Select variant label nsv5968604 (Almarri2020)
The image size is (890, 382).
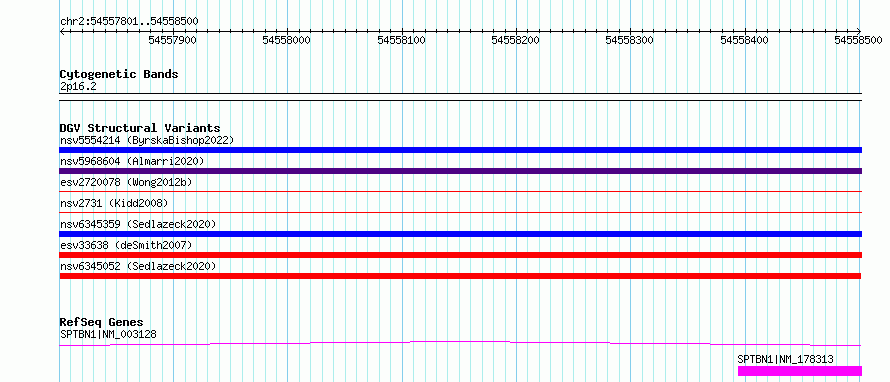point(132,161)
